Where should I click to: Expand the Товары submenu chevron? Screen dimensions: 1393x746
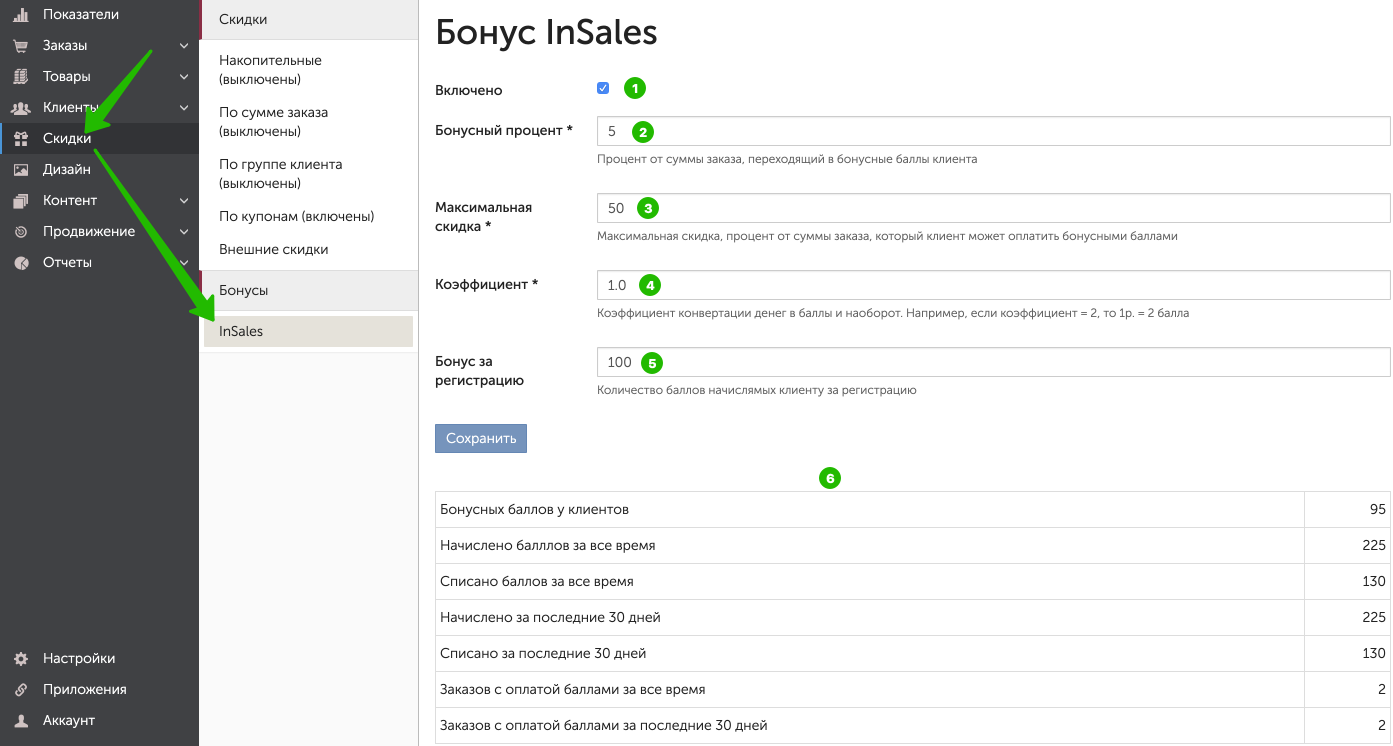click(184, 76)
